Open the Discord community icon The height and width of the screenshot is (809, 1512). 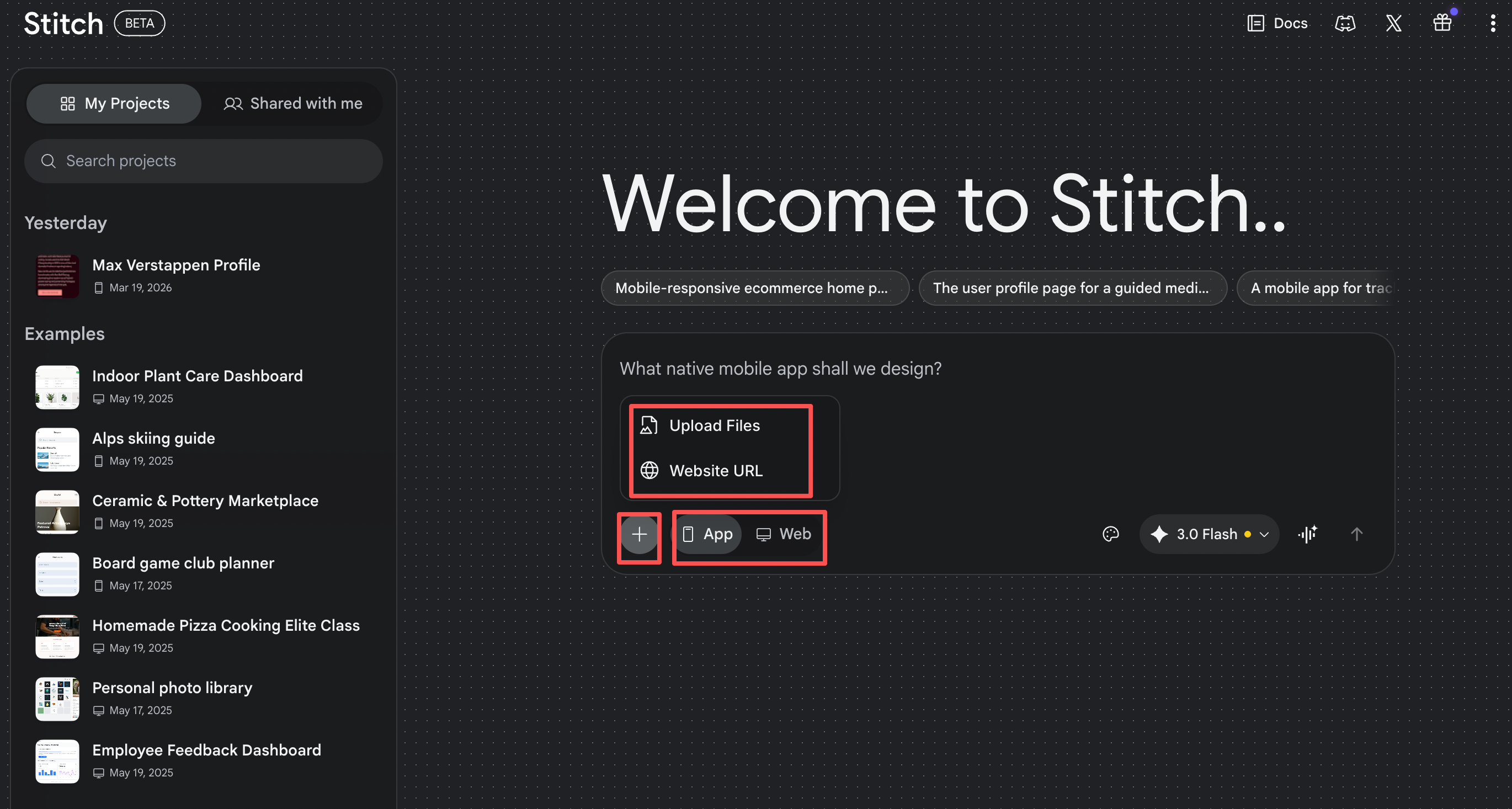(1345, 24)
